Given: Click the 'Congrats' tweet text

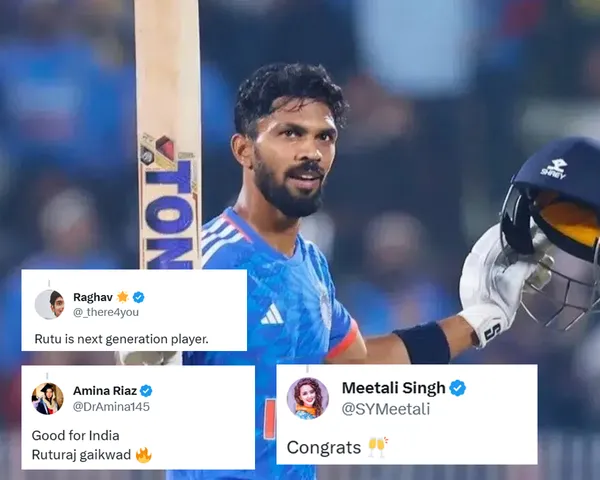Looking at the screenshot, I should click(x=324, y=448).
